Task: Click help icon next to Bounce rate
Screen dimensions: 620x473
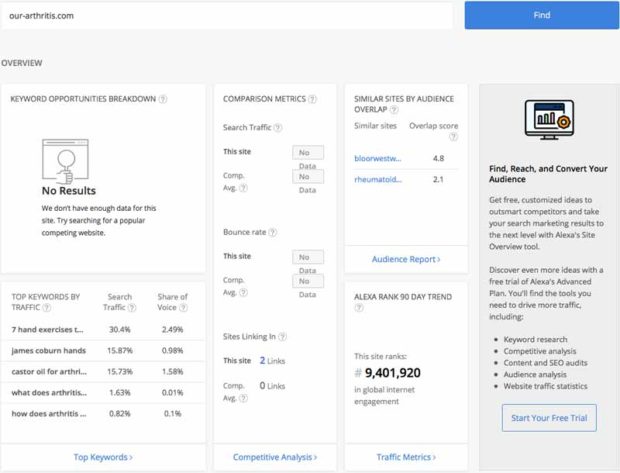Action: click(x=272, y=232)
